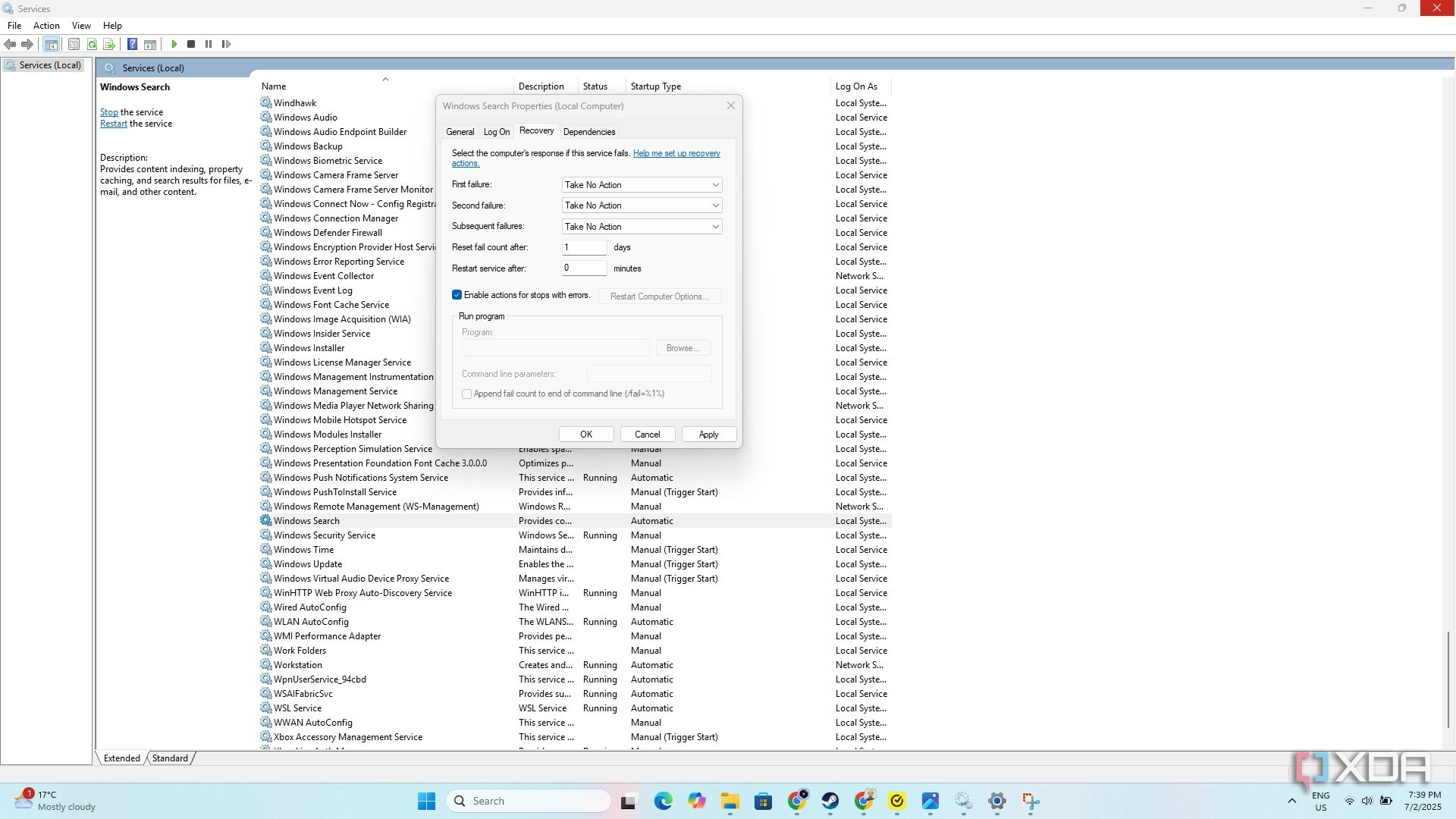Open the Help menu
The height and width of the screenshot is (819, 1456).
(112, 25)
